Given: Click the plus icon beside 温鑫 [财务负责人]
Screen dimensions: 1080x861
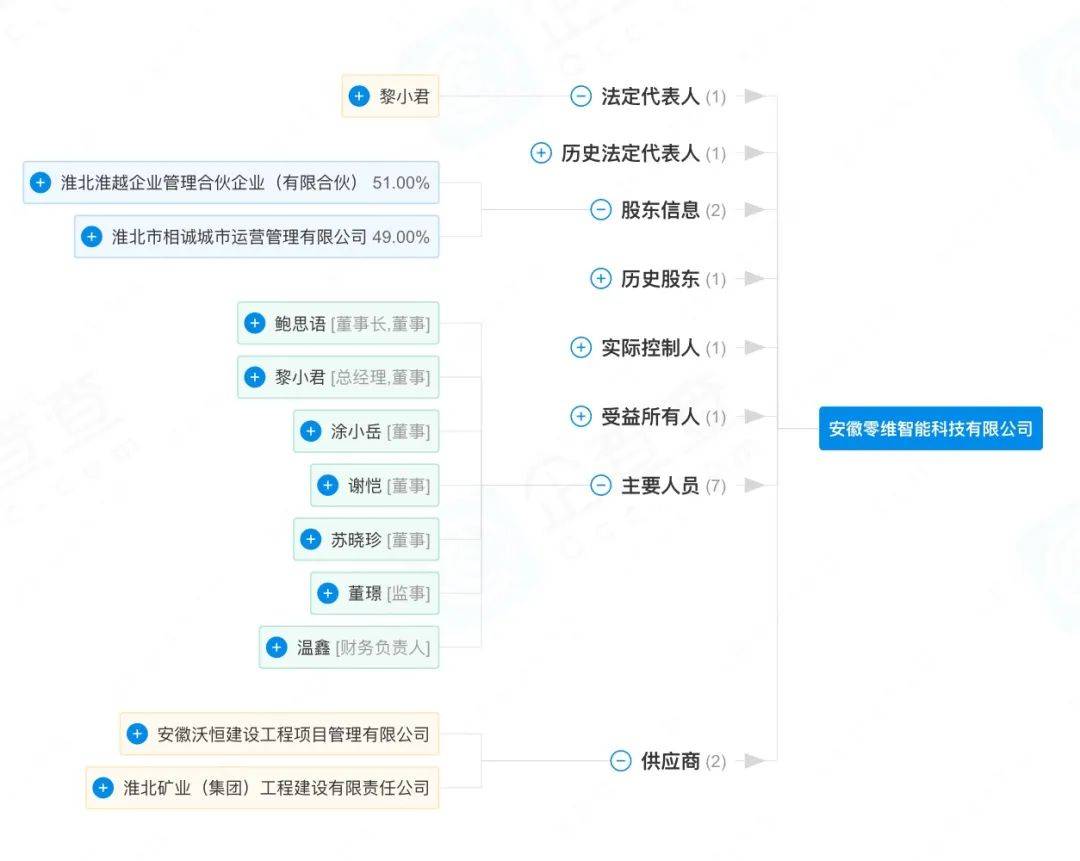Looking at the screenshot, I should (x=276, y=647).
